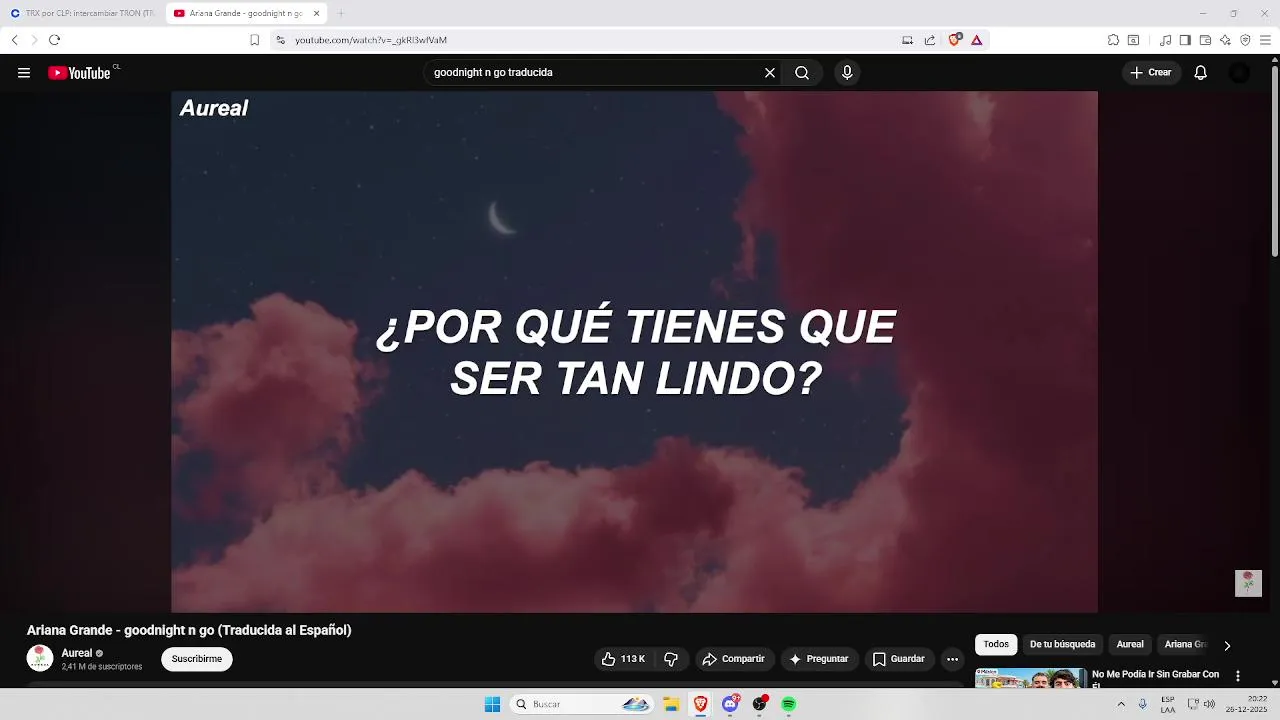Open browser extensions puzzle icon

tap(1113, 40)
